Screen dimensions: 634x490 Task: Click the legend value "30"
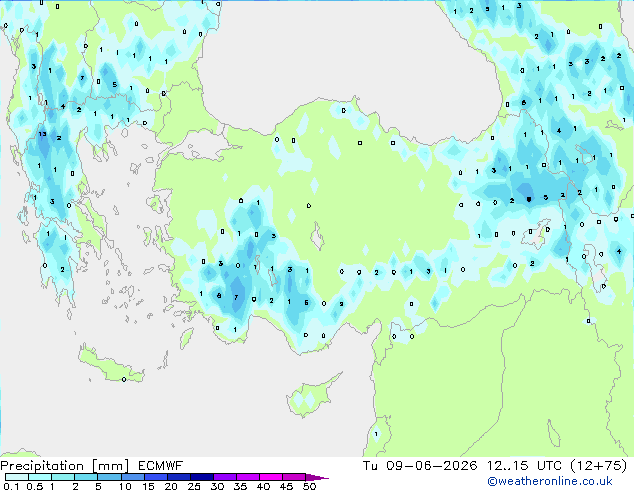tap(217, 486)
